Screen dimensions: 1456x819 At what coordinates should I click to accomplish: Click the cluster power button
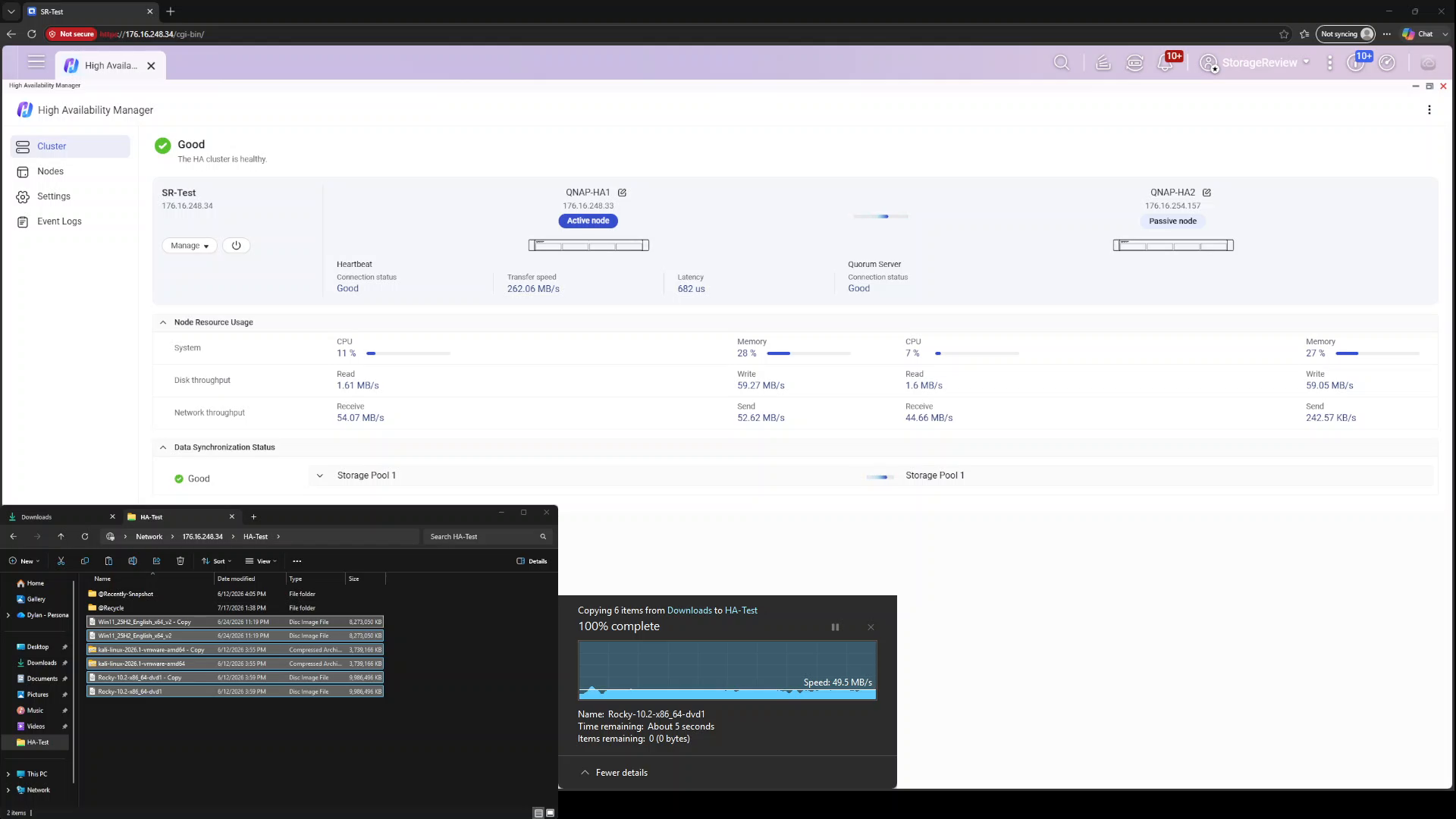(236, 246)
